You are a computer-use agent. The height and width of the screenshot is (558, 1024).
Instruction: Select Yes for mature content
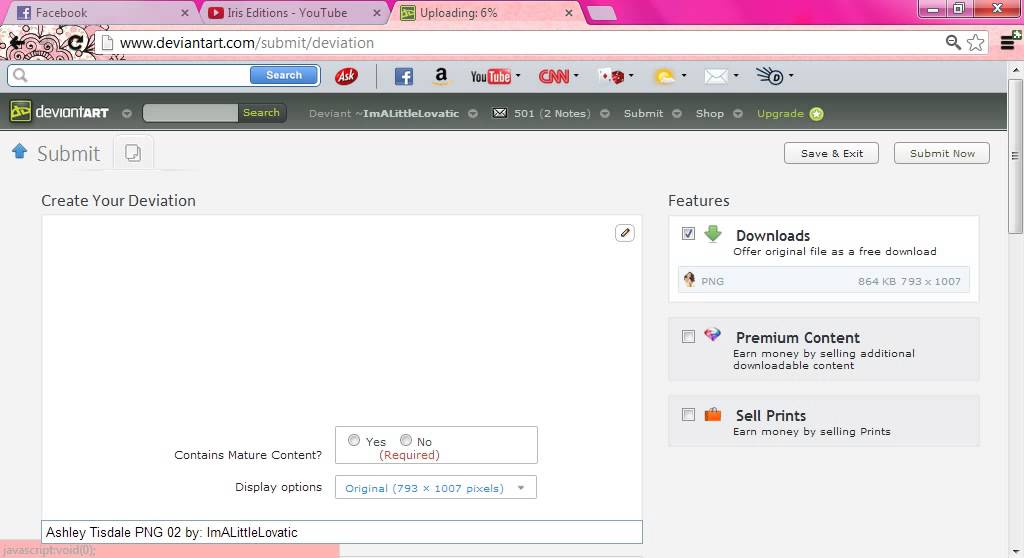[x=354, y=440]
